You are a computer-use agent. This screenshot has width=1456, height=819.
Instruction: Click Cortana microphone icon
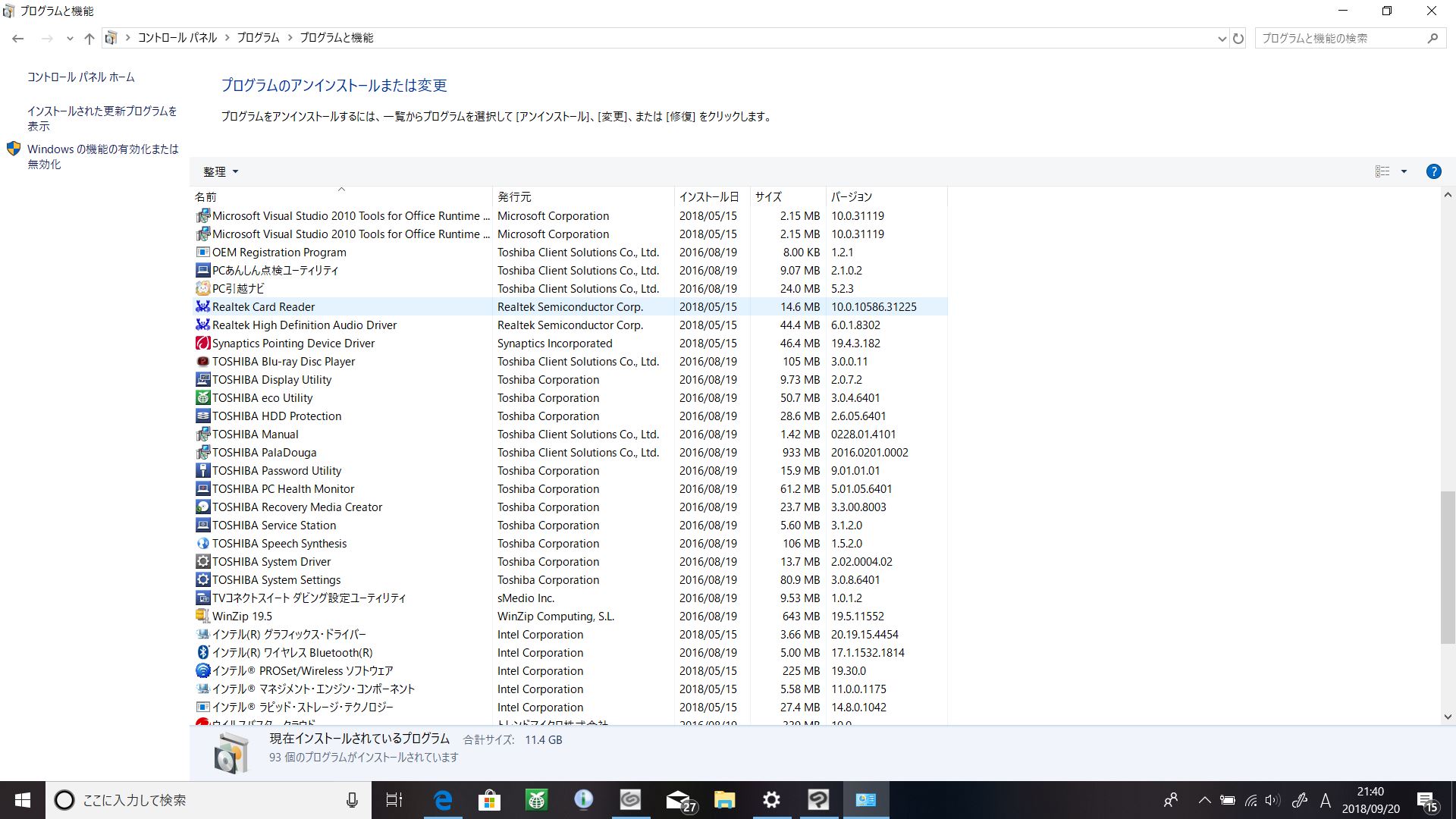pos(352,800)
